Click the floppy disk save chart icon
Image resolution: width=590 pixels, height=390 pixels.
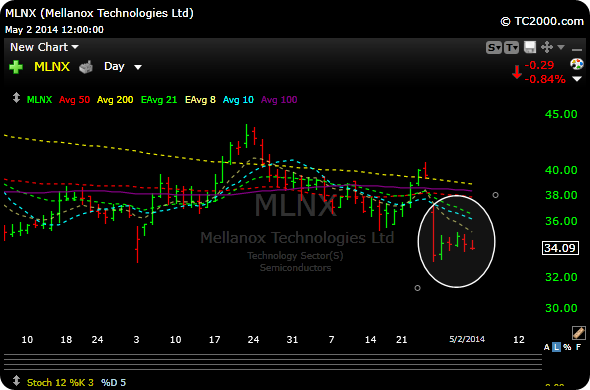[x=530, y=47]
